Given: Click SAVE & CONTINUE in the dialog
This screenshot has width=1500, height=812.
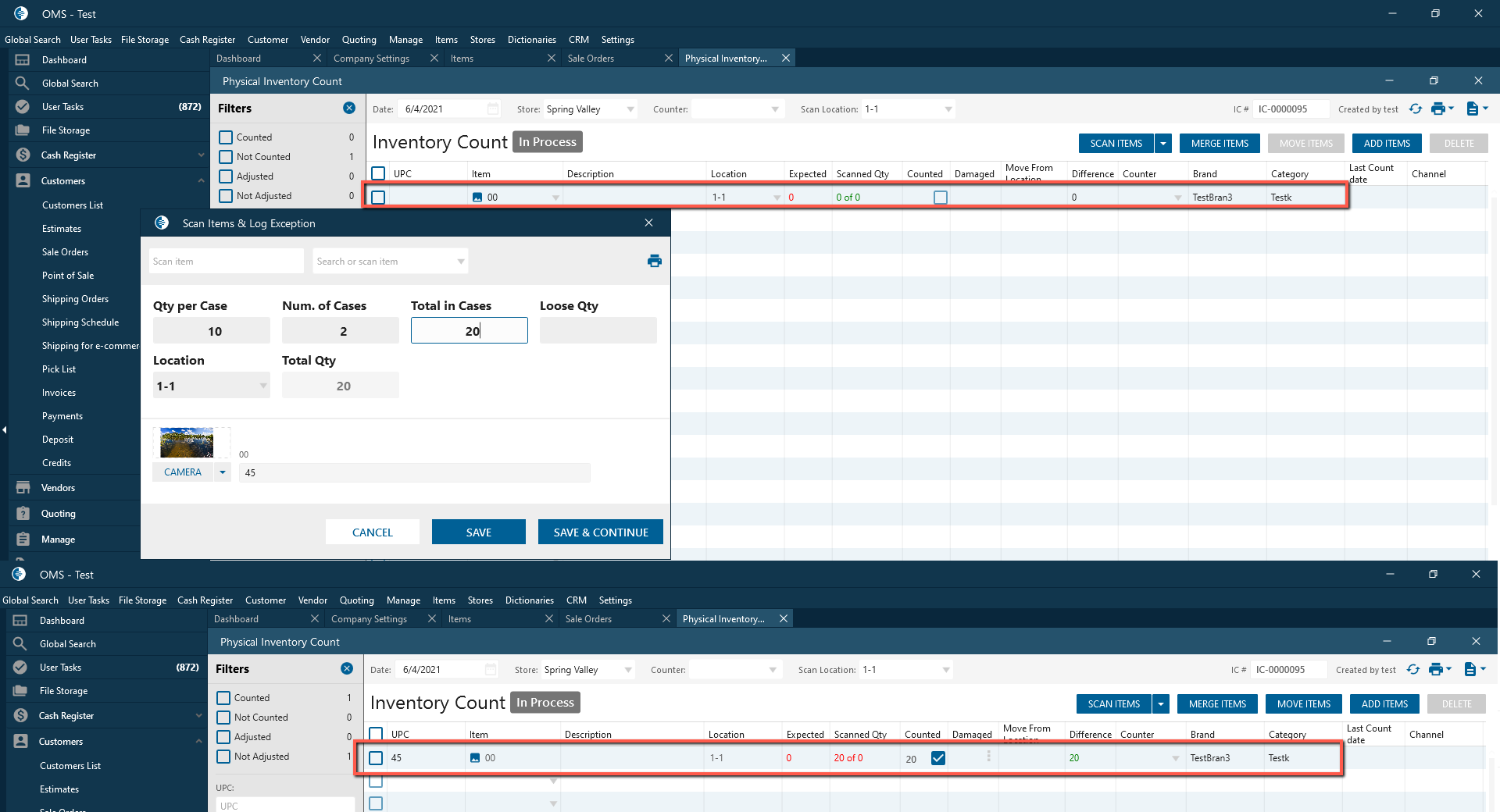Looking at the screenshot, I should (x=601, y=532).
